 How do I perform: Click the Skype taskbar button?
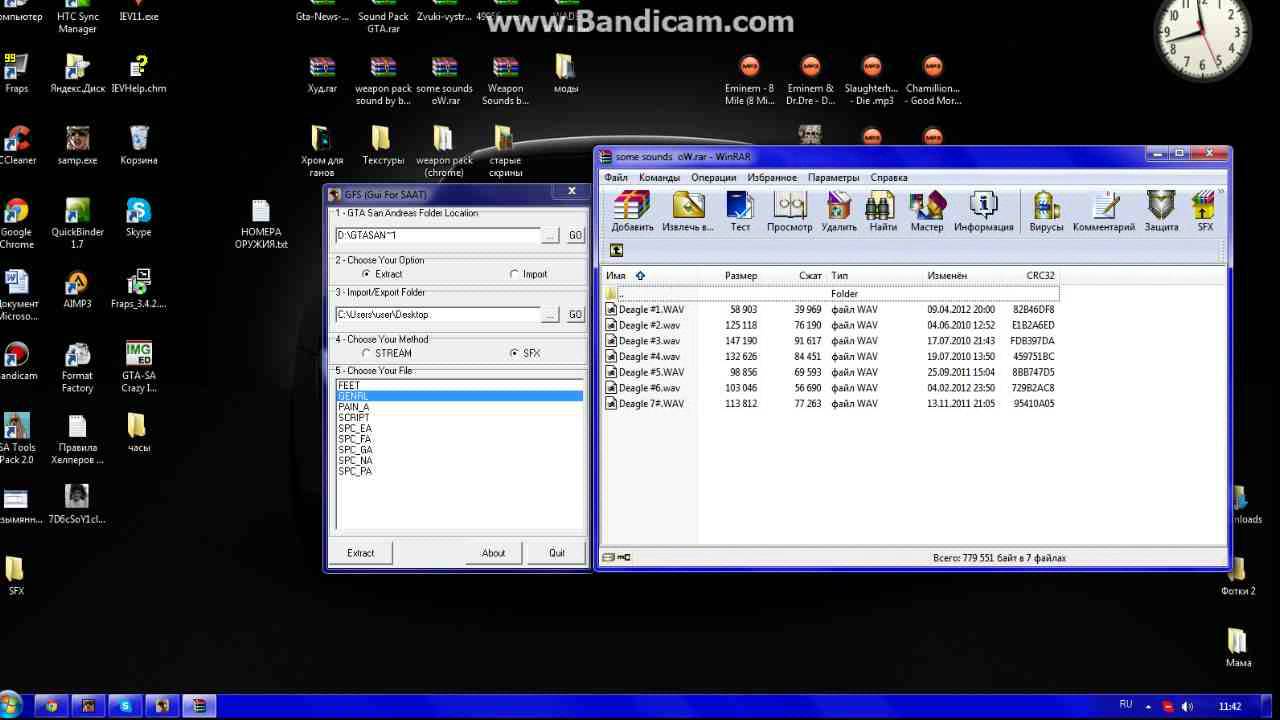tap(125, 706)
